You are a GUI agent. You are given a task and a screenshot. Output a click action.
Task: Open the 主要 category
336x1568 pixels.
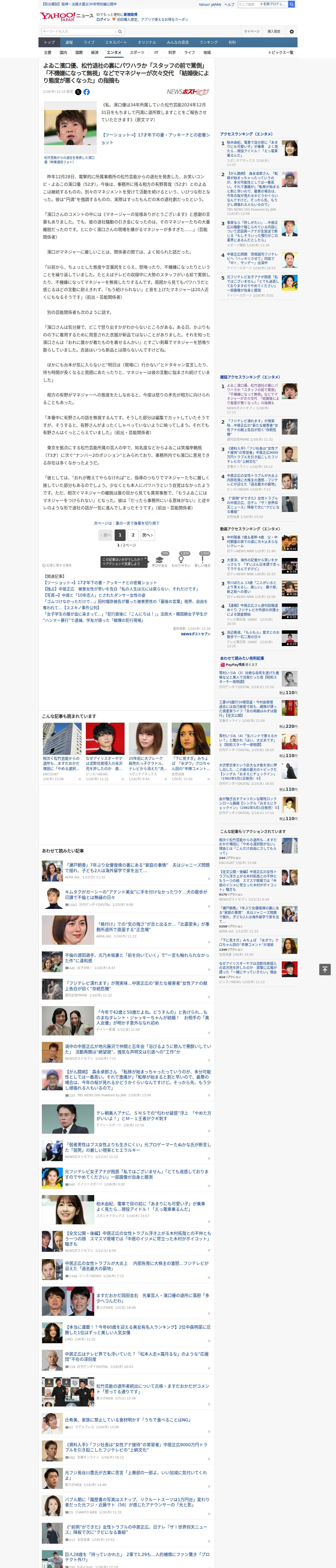click(48, 52)
